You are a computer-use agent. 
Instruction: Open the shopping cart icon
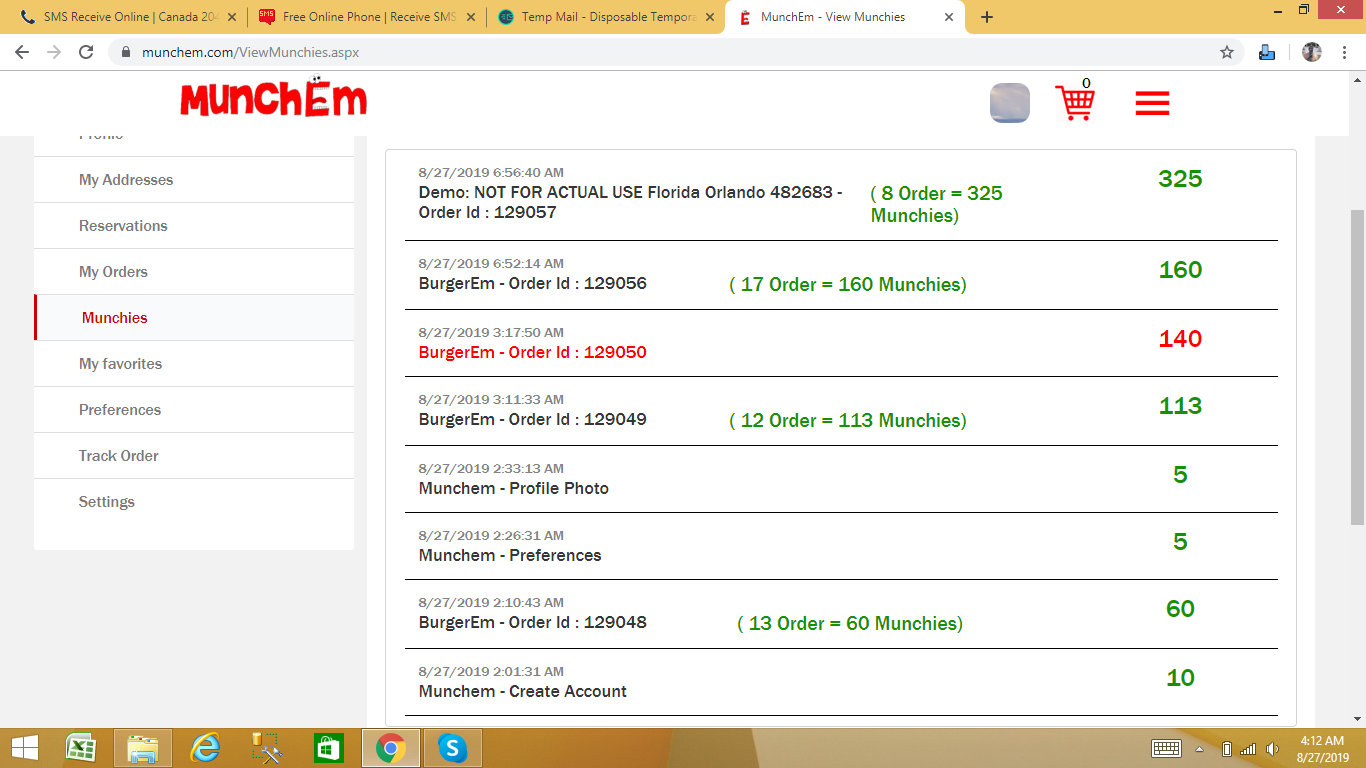click(1075, 103)
